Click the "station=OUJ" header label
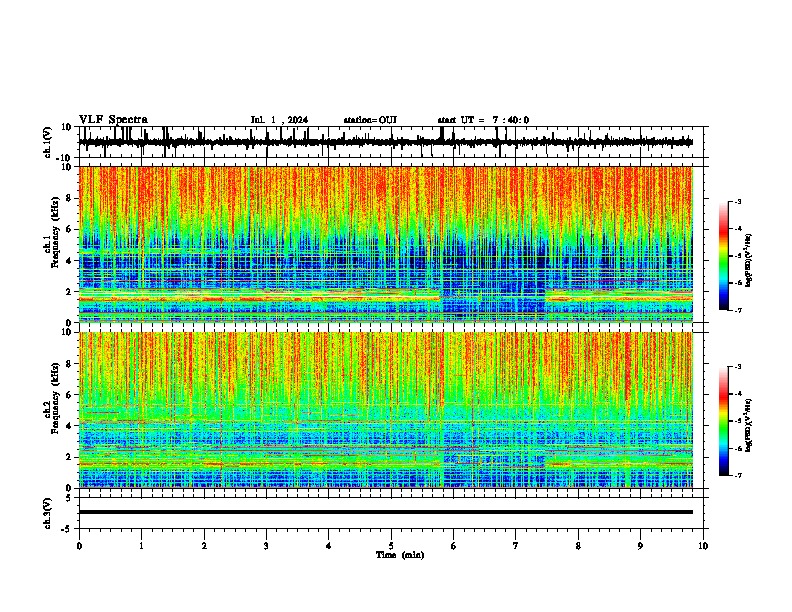Screen dimensions: 792x612 [370, 120]
